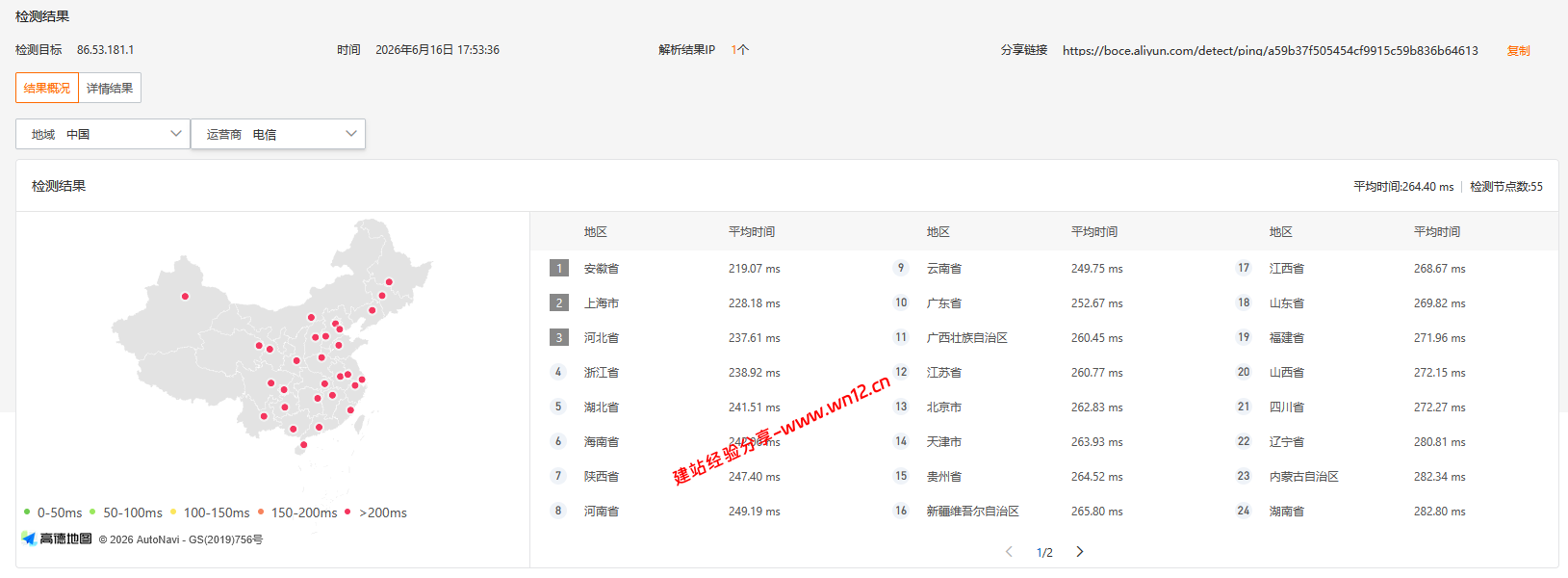Click rank badge 6 for 海南省

(558, 441)
